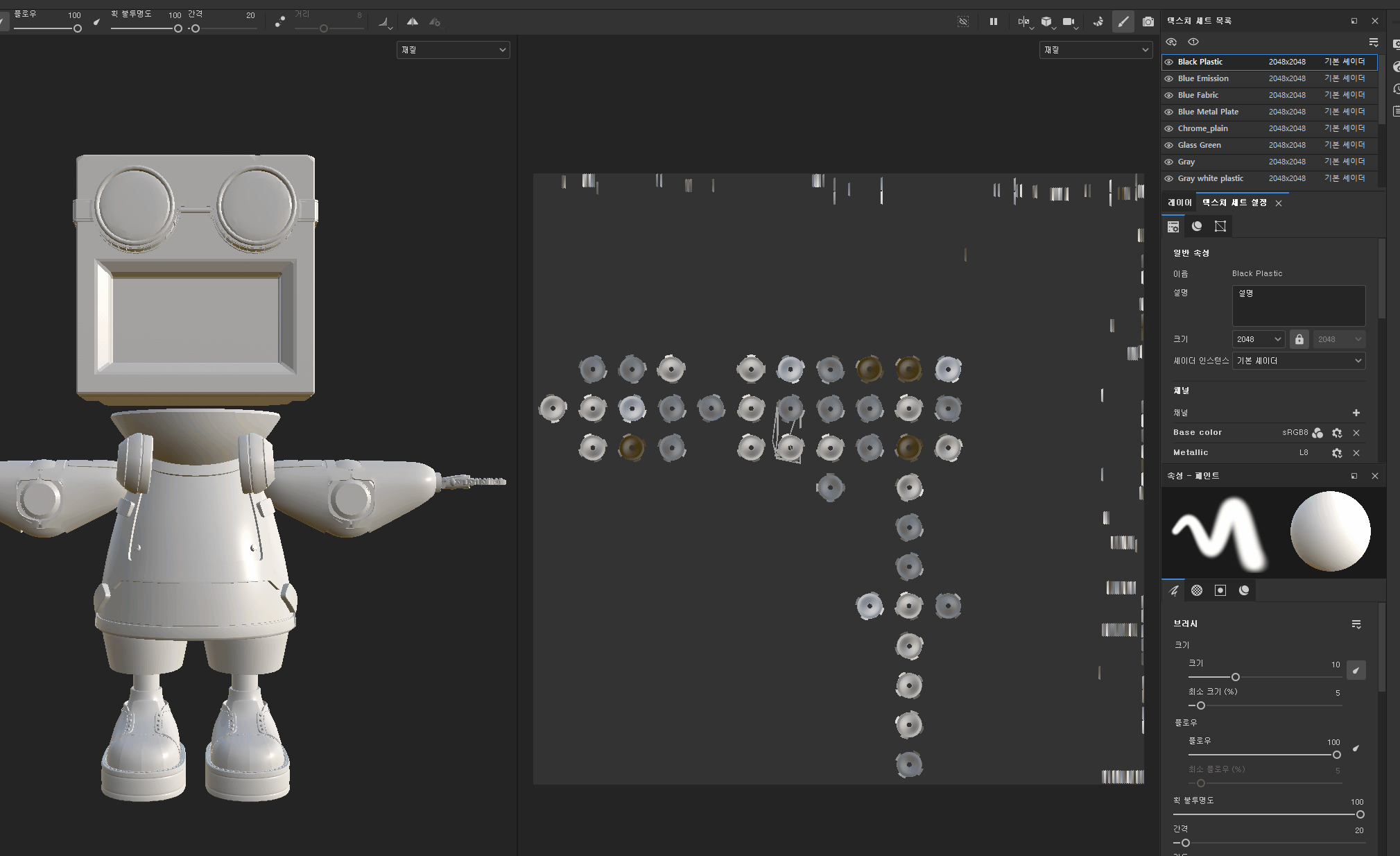Pause the engine with the pause icon
The image size is (1400, 856).
pyautogui.click(x=994, y=22)
